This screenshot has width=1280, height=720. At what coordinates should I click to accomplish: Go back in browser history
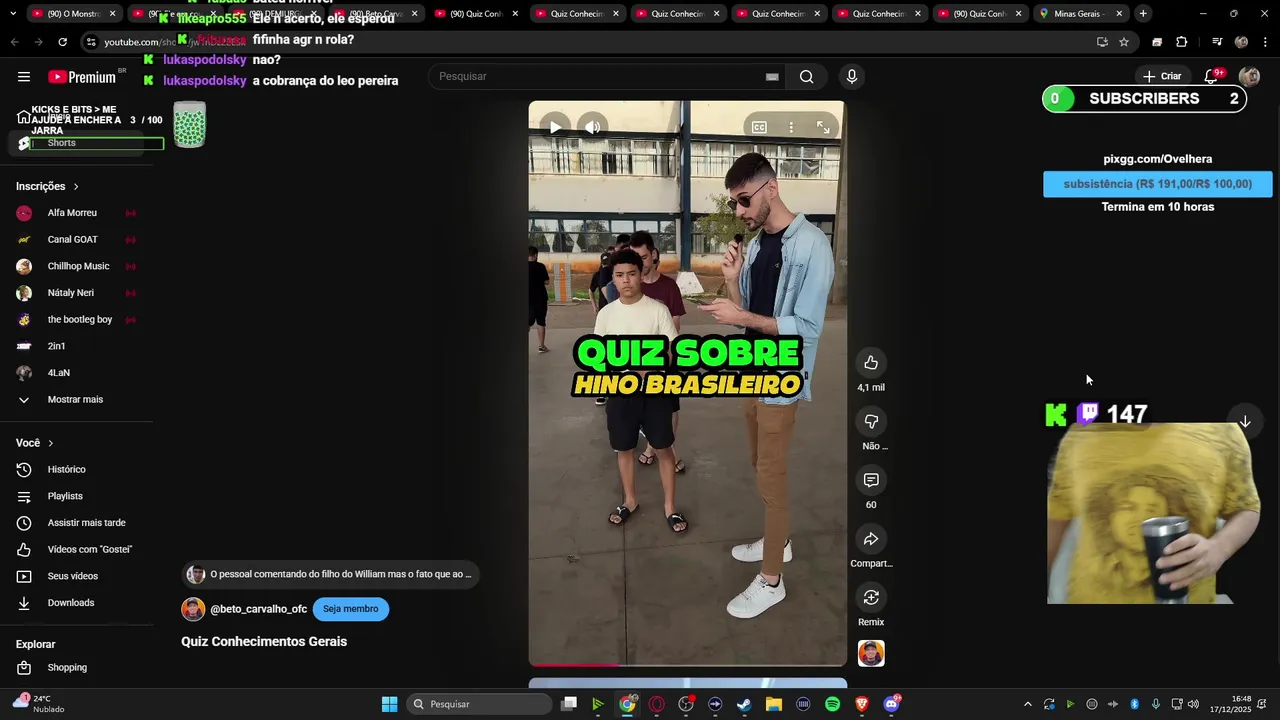(x=14, y=42)
